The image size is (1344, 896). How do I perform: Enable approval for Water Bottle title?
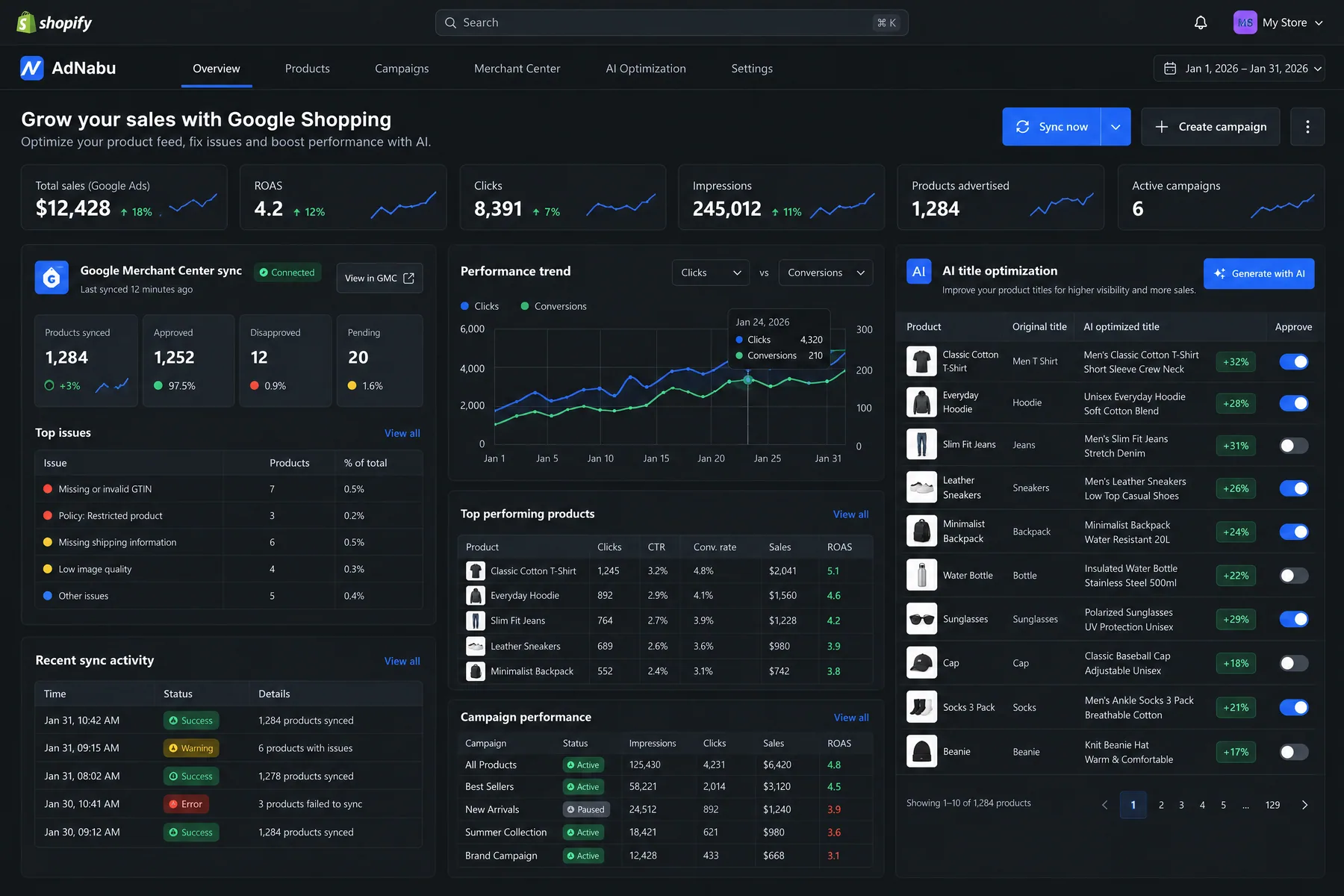coord(1294,576)
